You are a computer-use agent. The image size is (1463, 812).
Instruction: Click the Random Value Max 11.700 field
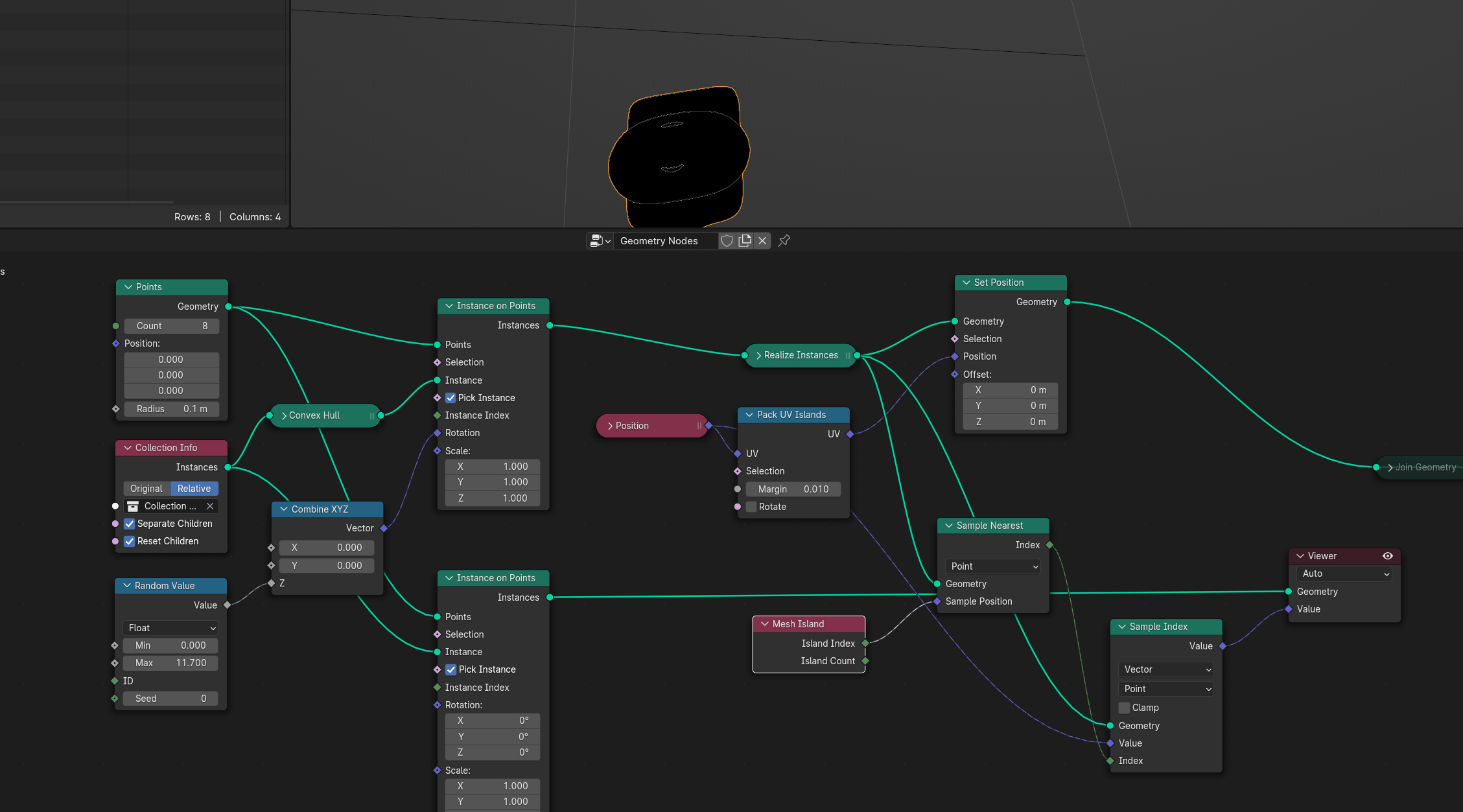(170, 663)
